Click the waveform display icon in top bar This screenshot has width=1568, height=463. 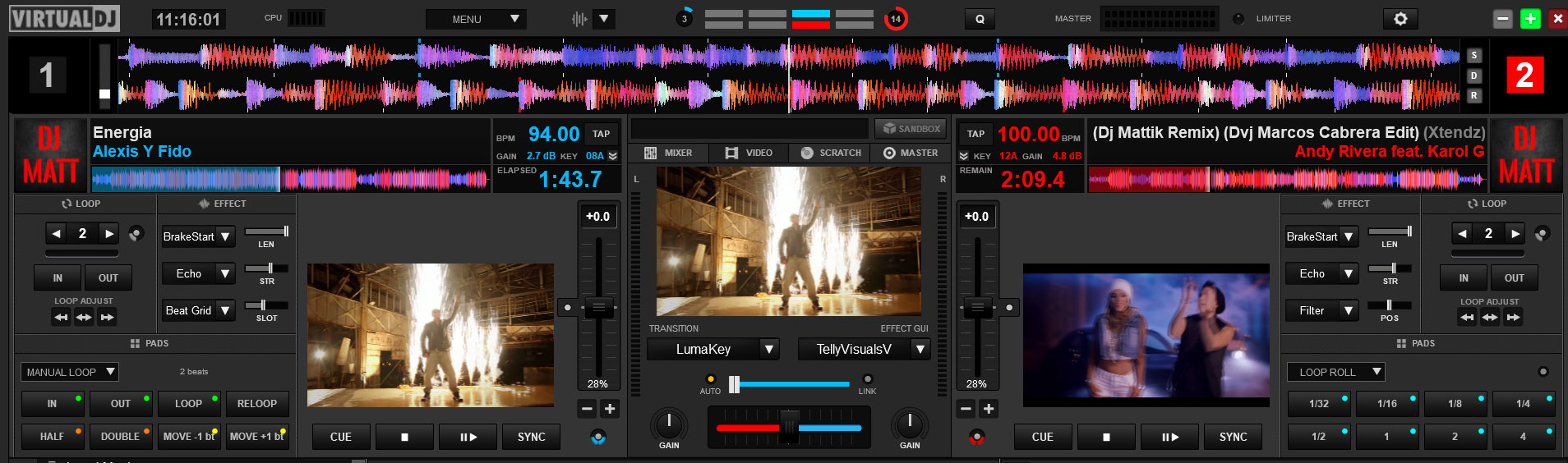pyautogui.click(x=579, y=19)
